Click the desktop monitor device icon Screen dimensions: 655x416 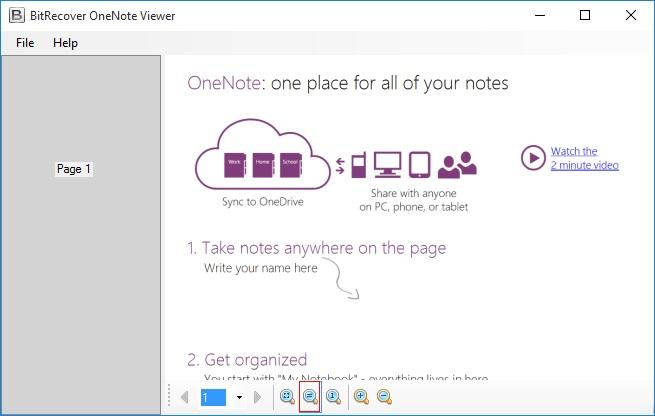click(x=387, y=165)
